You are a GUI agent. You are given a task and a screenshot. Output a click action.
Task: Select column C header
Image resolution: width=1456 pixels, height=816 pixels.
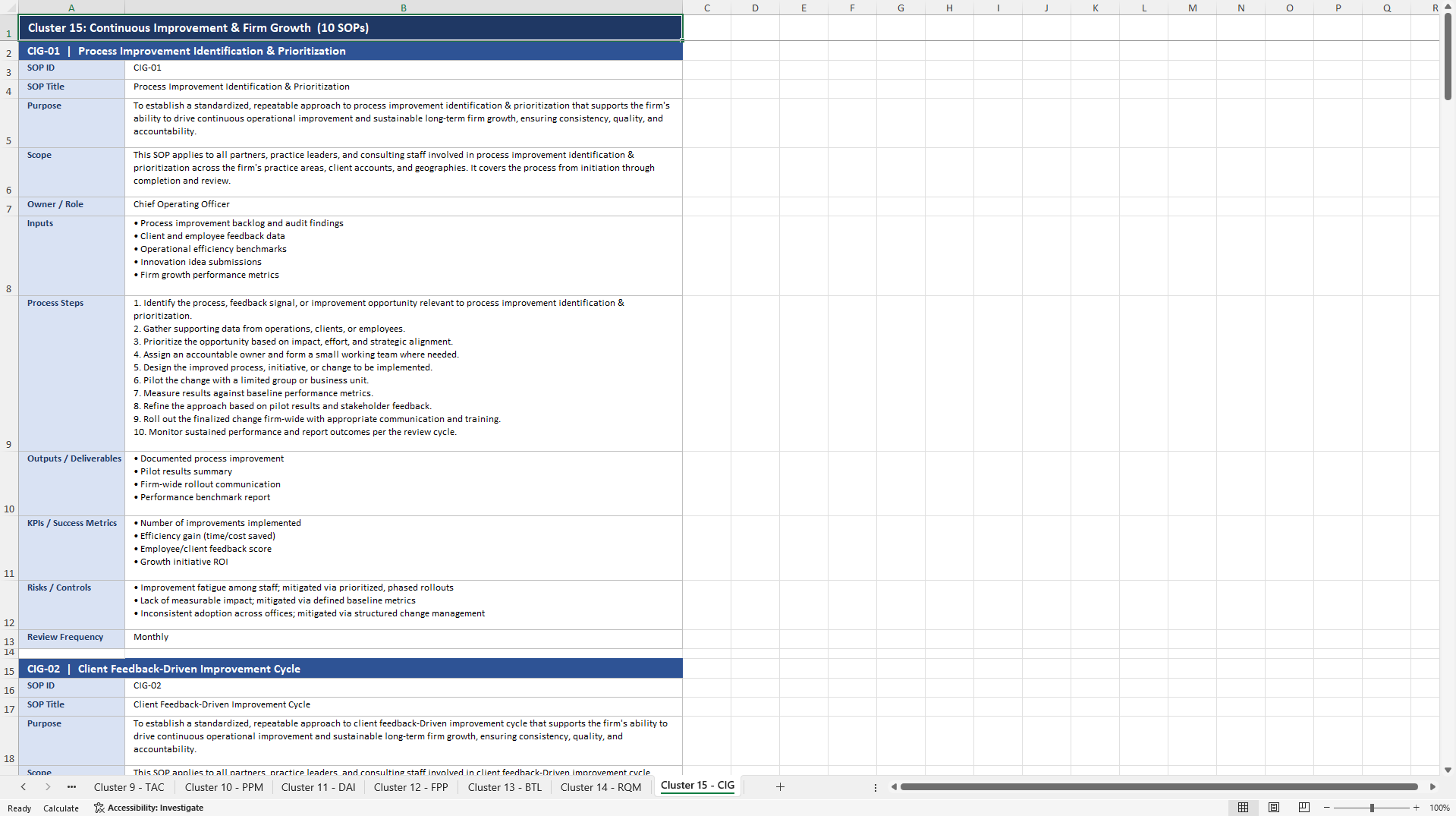pos(706,8)
